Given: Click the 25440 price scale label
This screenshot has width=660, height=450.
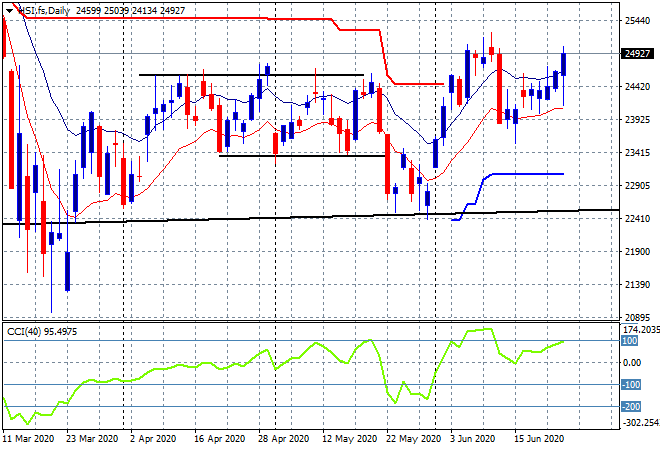Looking at the screenshot, I should click(x=637, y=20).
